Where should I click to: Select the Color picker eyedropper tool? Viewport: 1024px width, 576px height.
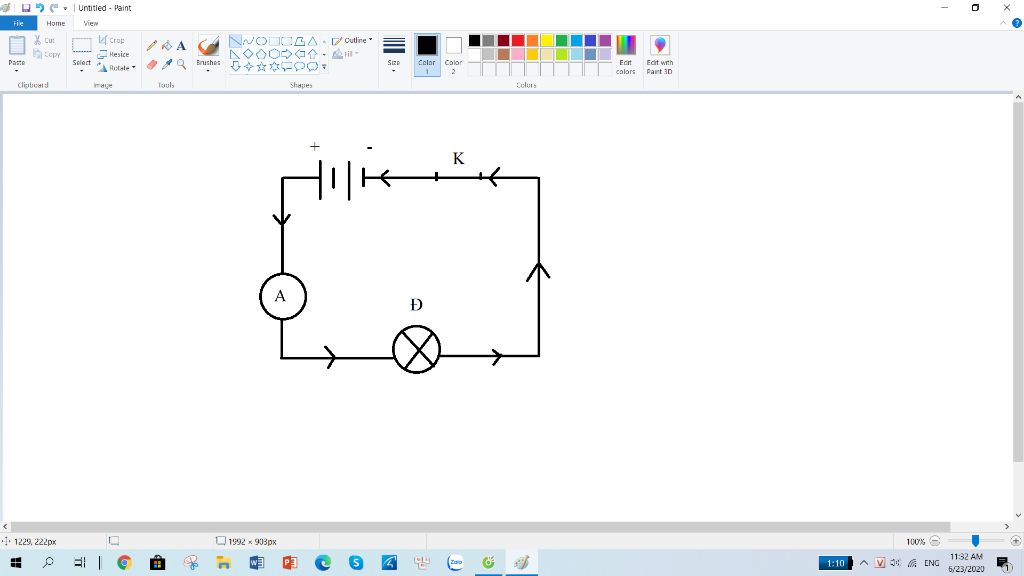pos(167,65)
